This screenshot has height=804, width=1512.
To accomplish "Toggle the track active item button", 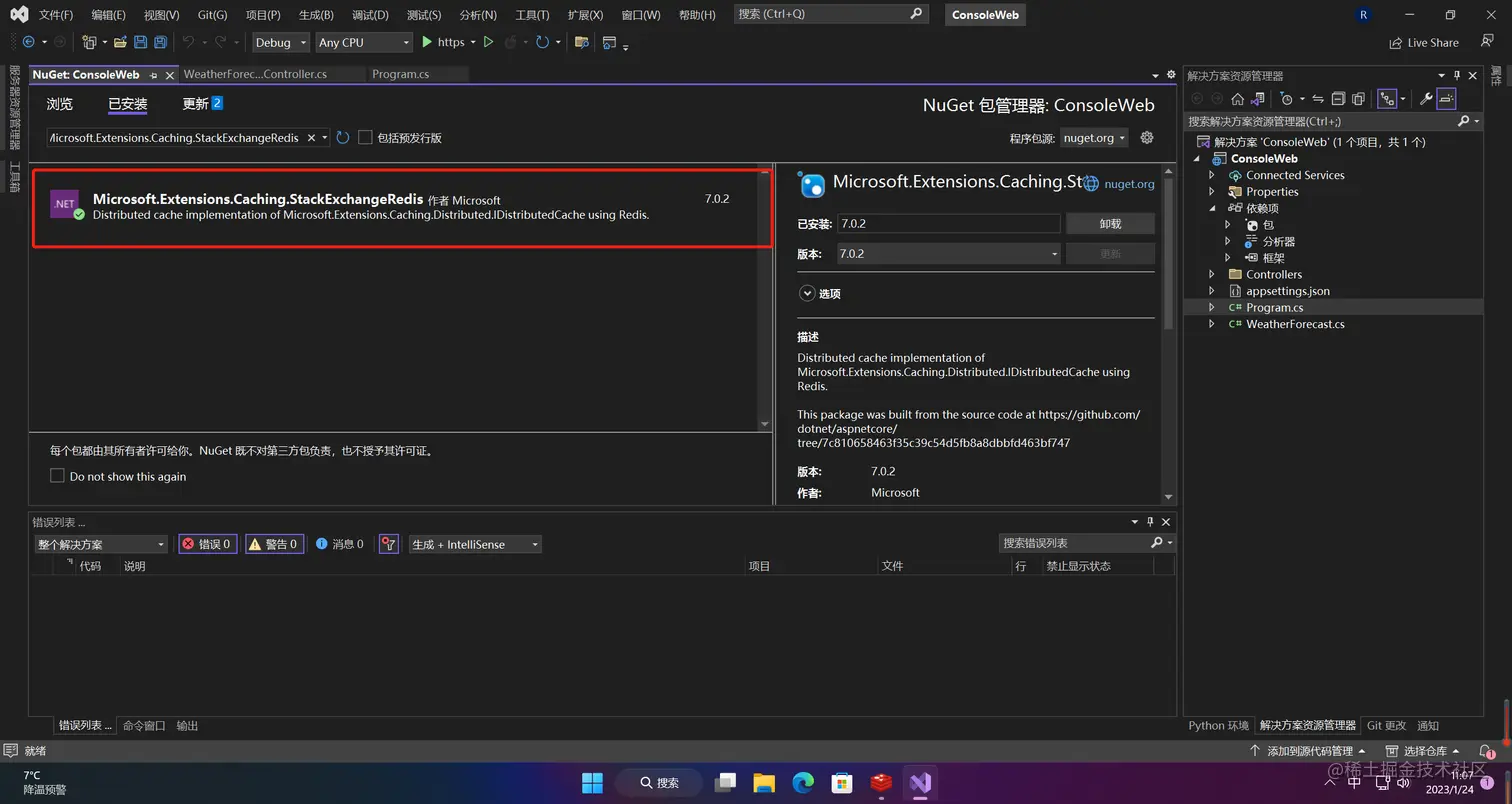I will [1387, 99].
